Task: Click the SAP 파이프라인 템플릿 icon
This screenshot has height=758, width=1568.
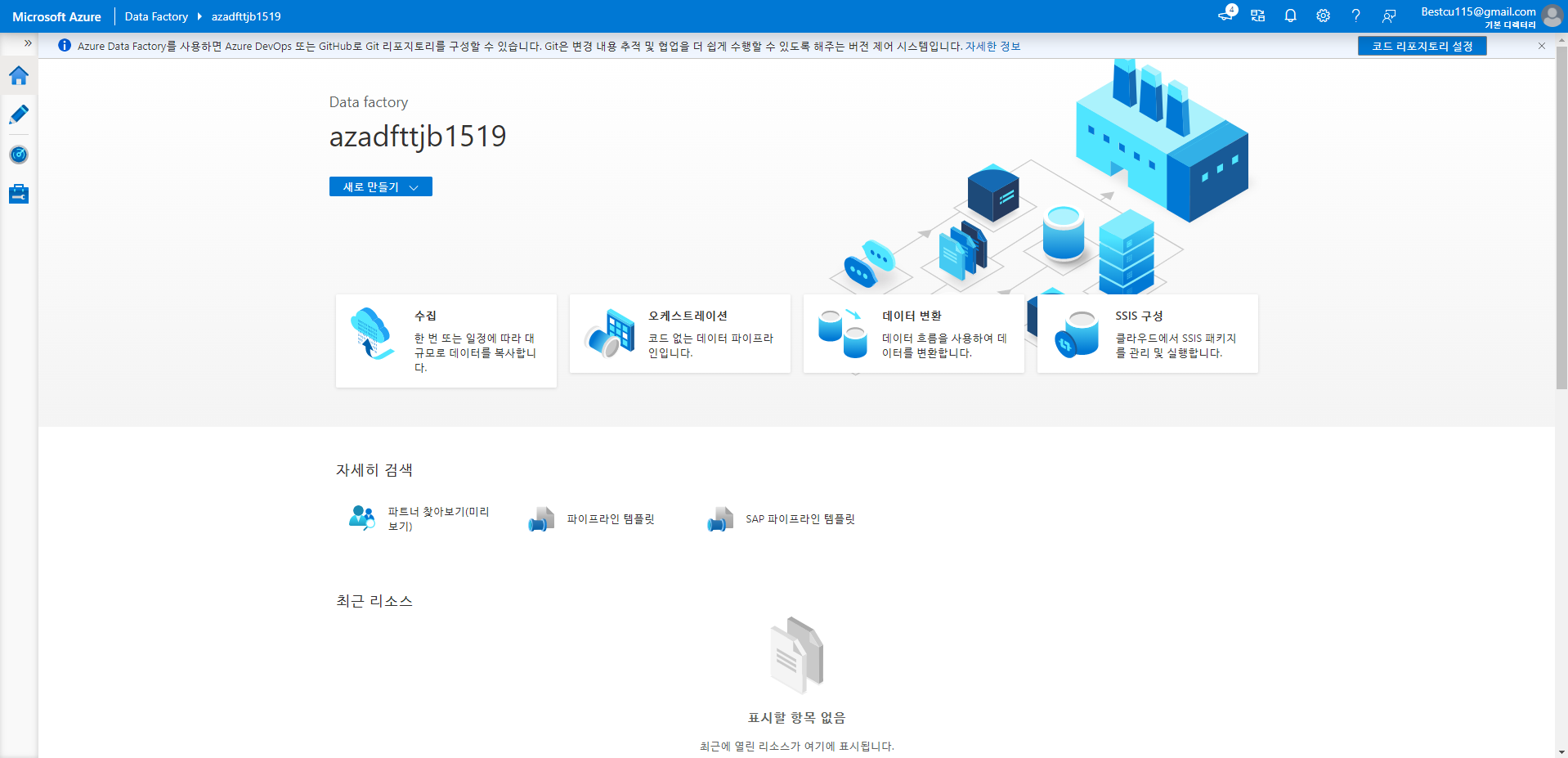Action: point(720,518)
